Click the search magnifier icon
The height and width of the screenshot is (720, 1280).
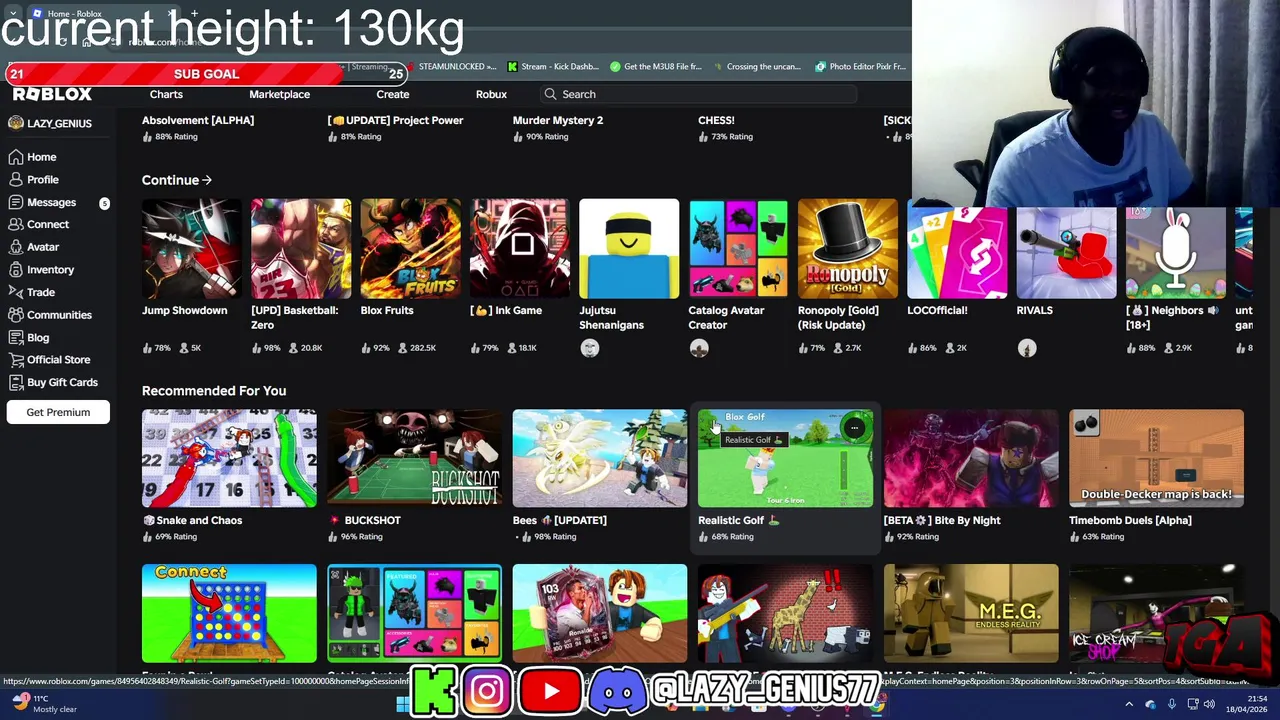pyautogui.click(x=550, y=94)
